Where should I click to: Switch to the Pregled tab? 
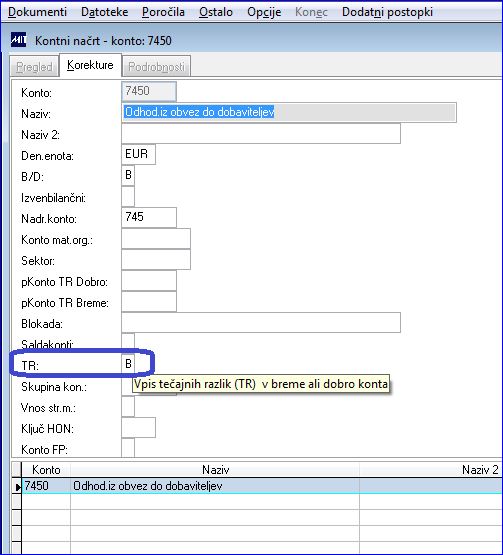point(34,66)
